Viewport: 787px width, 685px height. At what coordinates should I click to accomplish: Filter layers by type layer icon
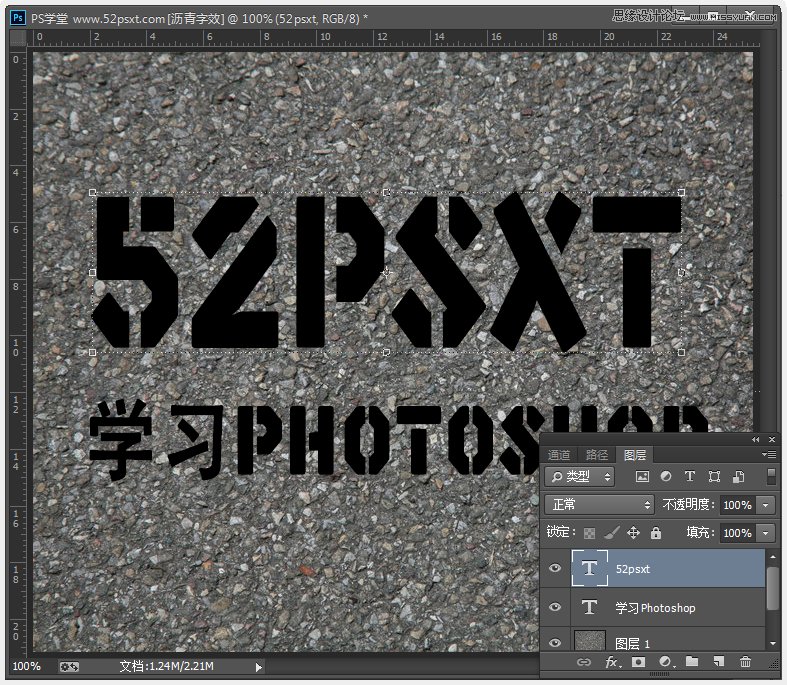tap(690, 476)
